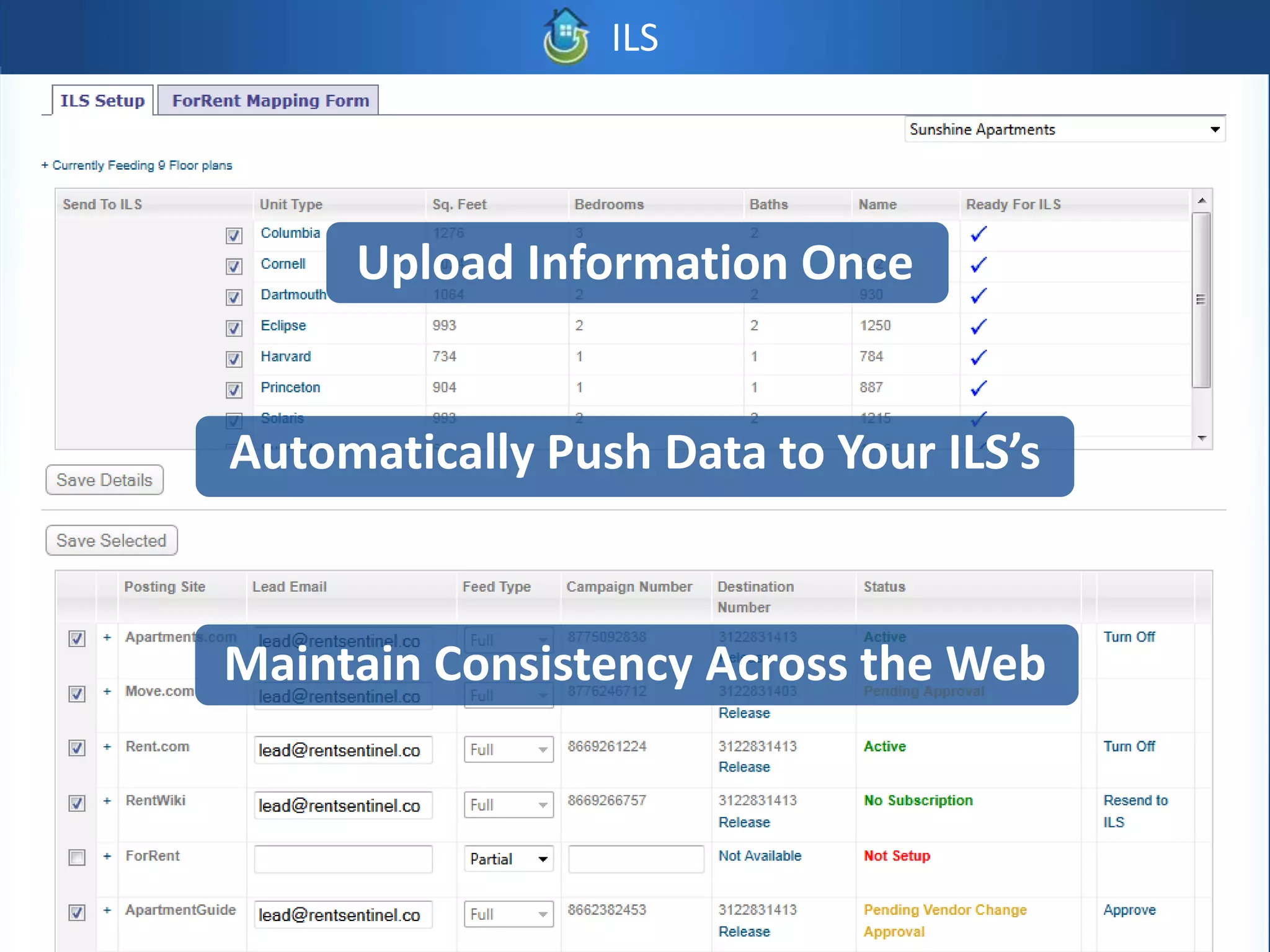Click Ready For ILS checkmark in Princeton row

point(979,389)
